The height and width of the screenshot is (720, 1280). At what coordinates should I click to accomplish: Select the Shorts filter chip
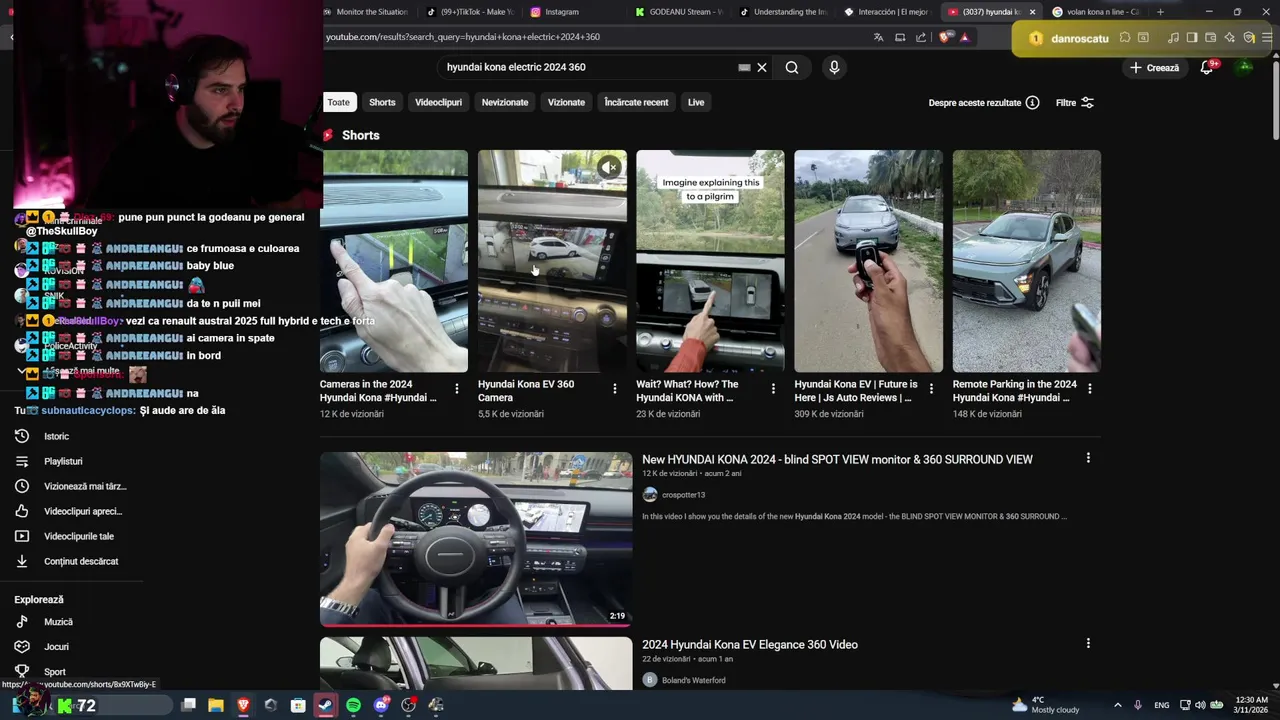[x=382, y=102]
